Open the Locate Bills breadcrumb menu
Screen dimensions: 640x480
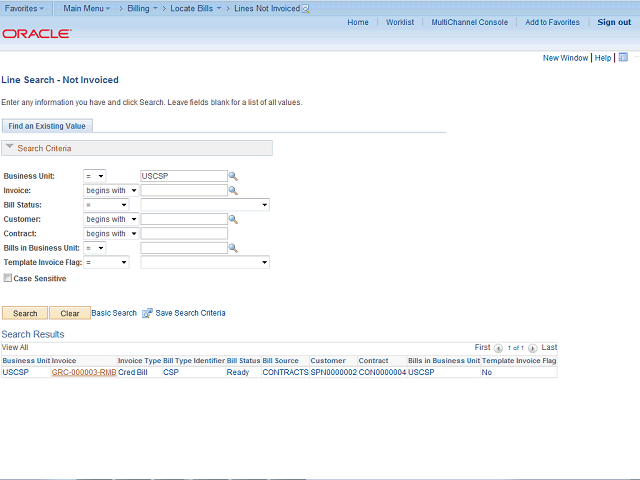[196, 9]
